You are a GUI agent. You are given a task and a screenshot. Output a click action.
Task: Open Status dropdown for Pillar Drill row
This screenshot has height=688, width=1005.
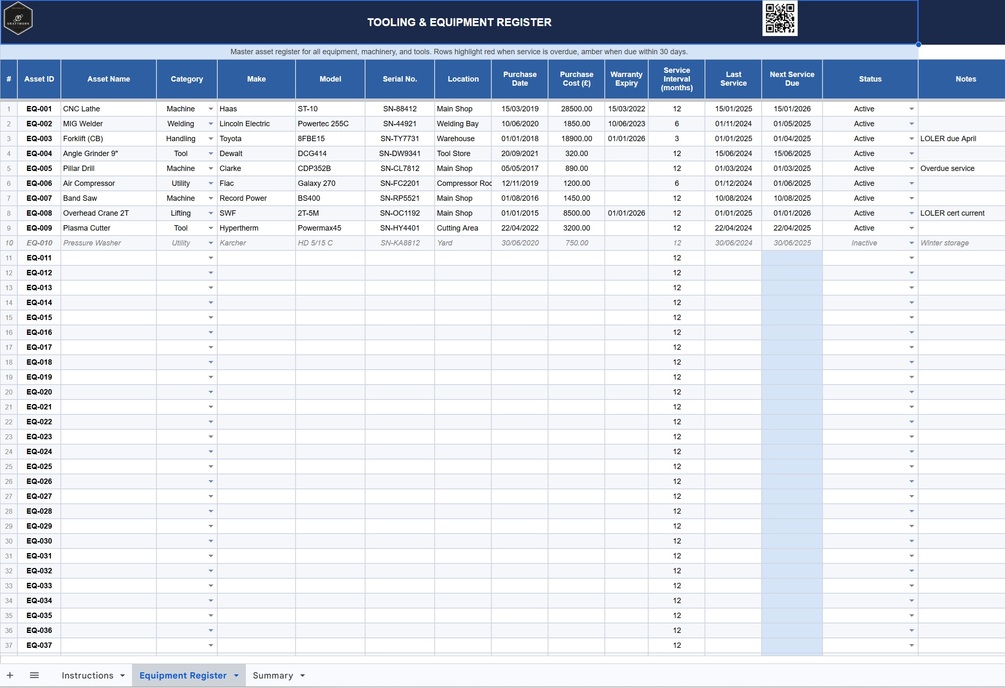pyautogui.click(x=911, y=169)
